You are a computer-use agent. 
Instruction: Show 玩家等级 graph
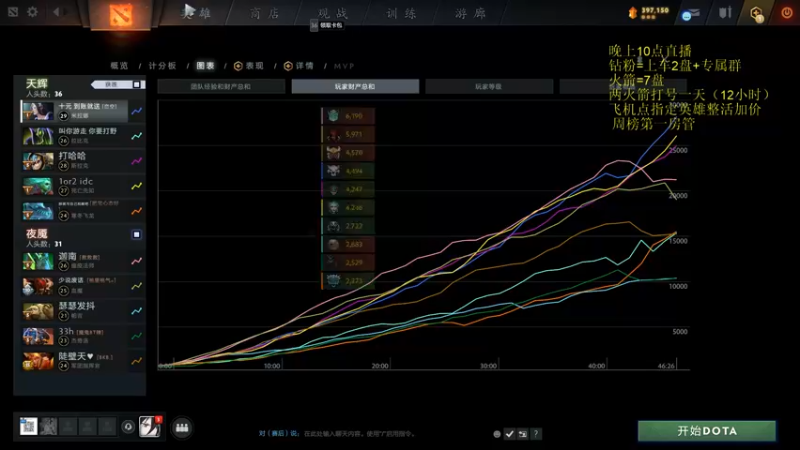489,87
